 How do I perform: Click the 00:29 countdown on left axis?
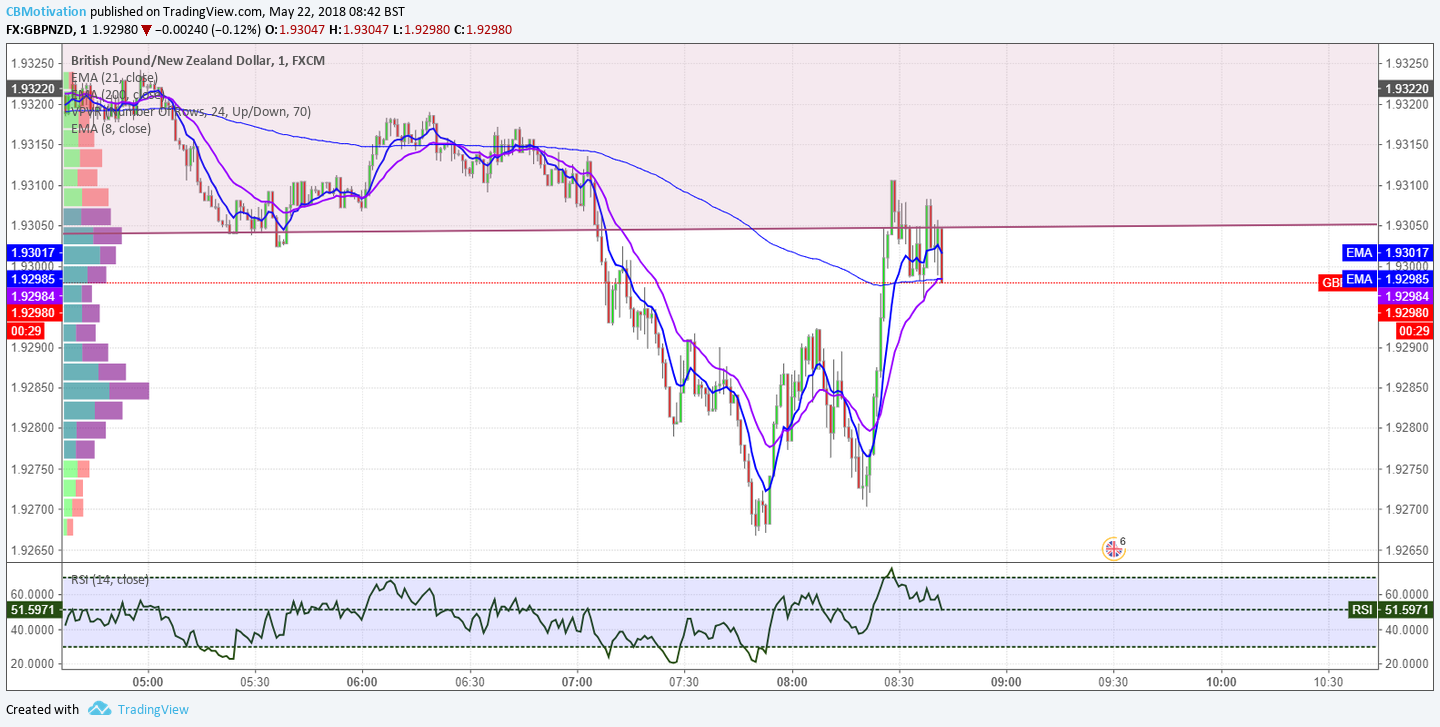(23, 330)
